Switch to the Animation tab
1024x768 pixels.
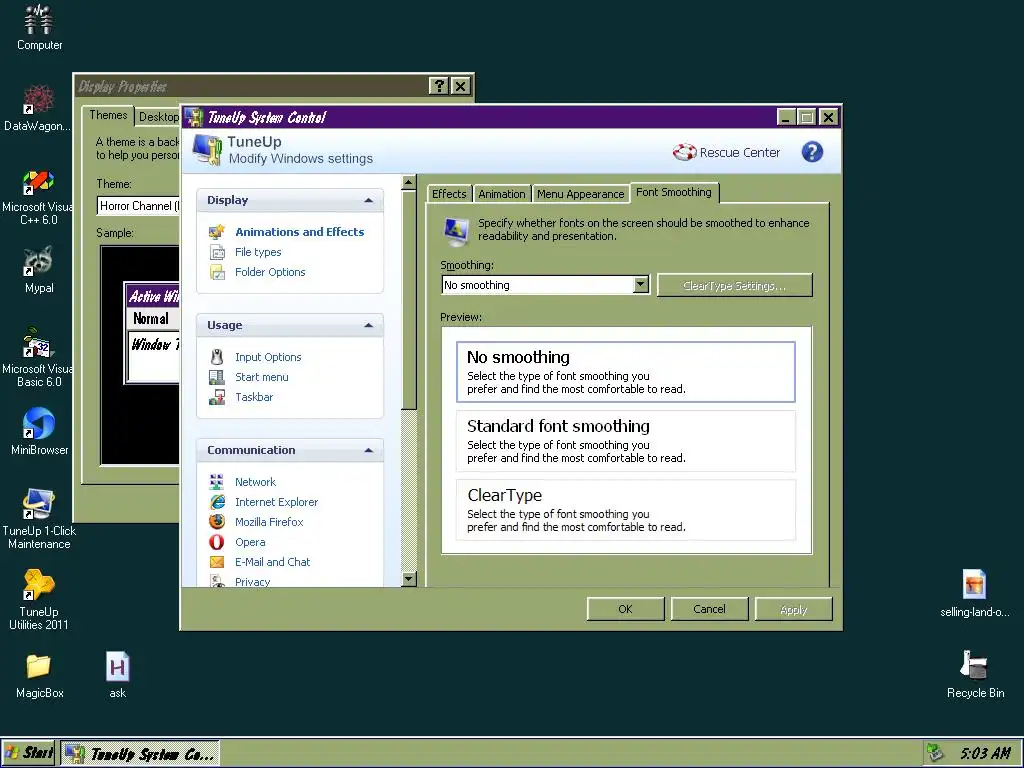tap(502, 194)
